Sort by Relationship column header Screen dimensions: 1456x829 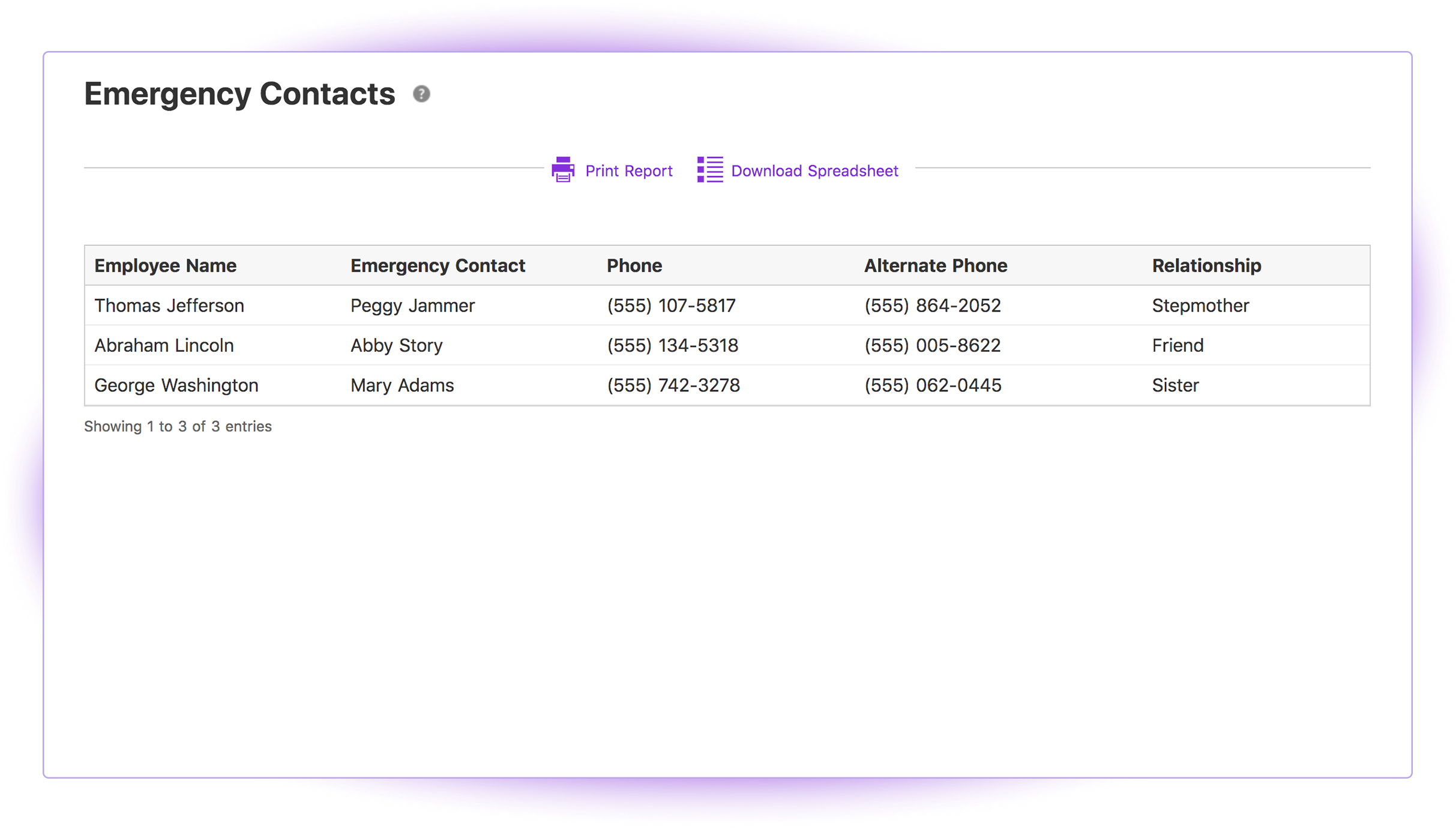pos(1206,265)
